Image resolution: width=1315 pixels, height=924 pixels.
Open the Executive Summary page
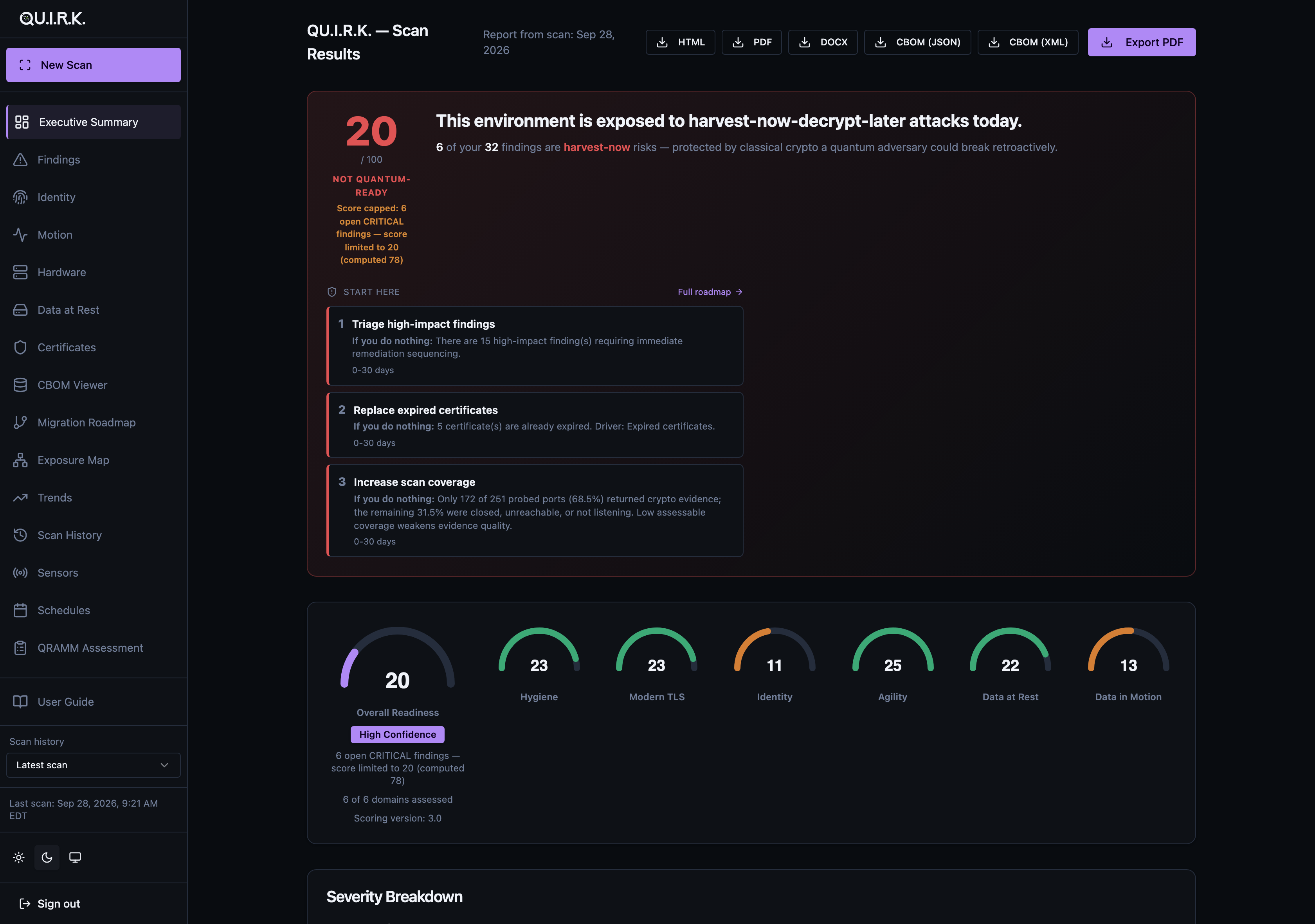click(x=94, y=122)
